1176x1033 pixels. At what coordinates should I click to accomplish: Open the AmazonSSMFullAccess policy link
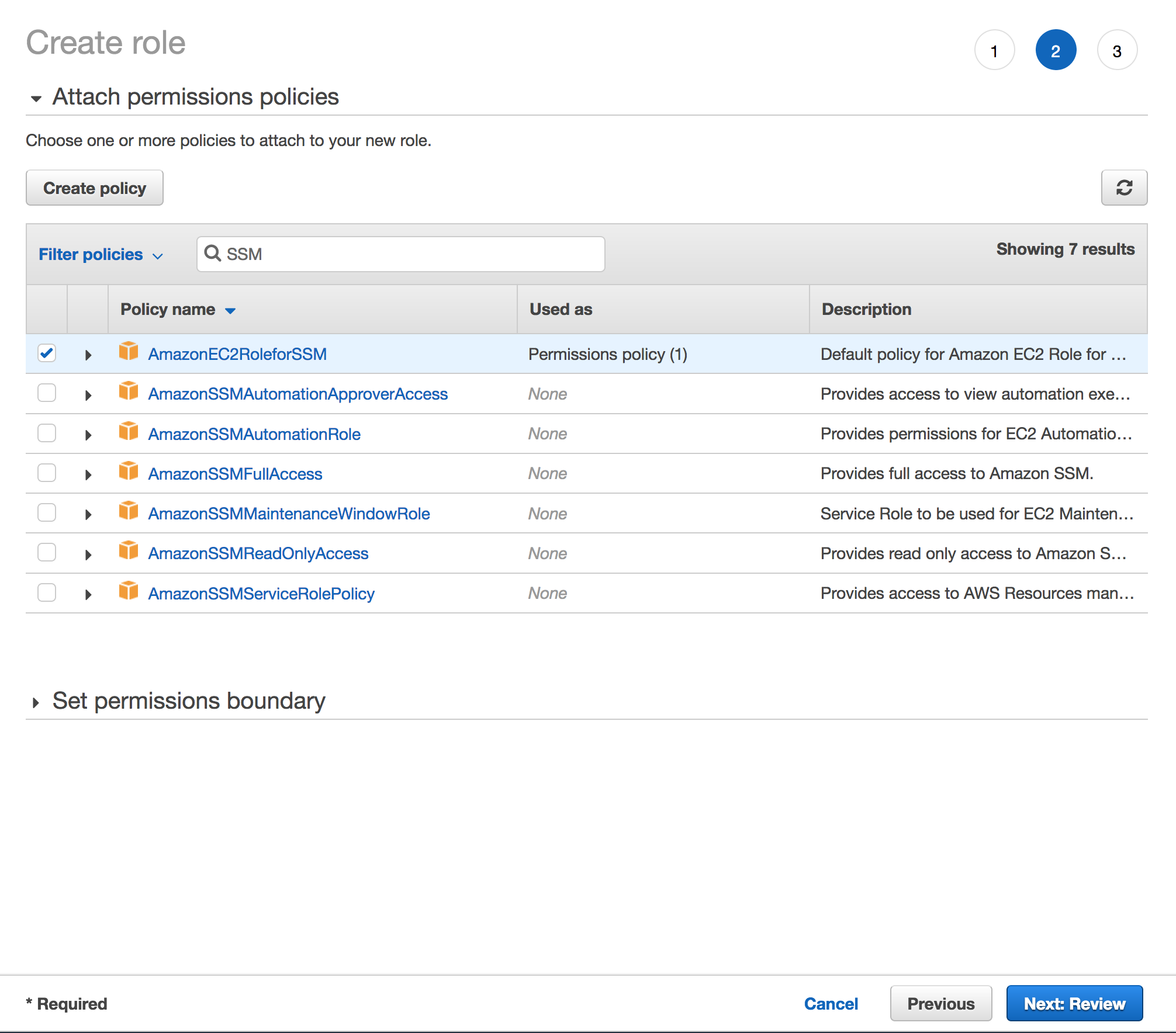coord(235,474)
